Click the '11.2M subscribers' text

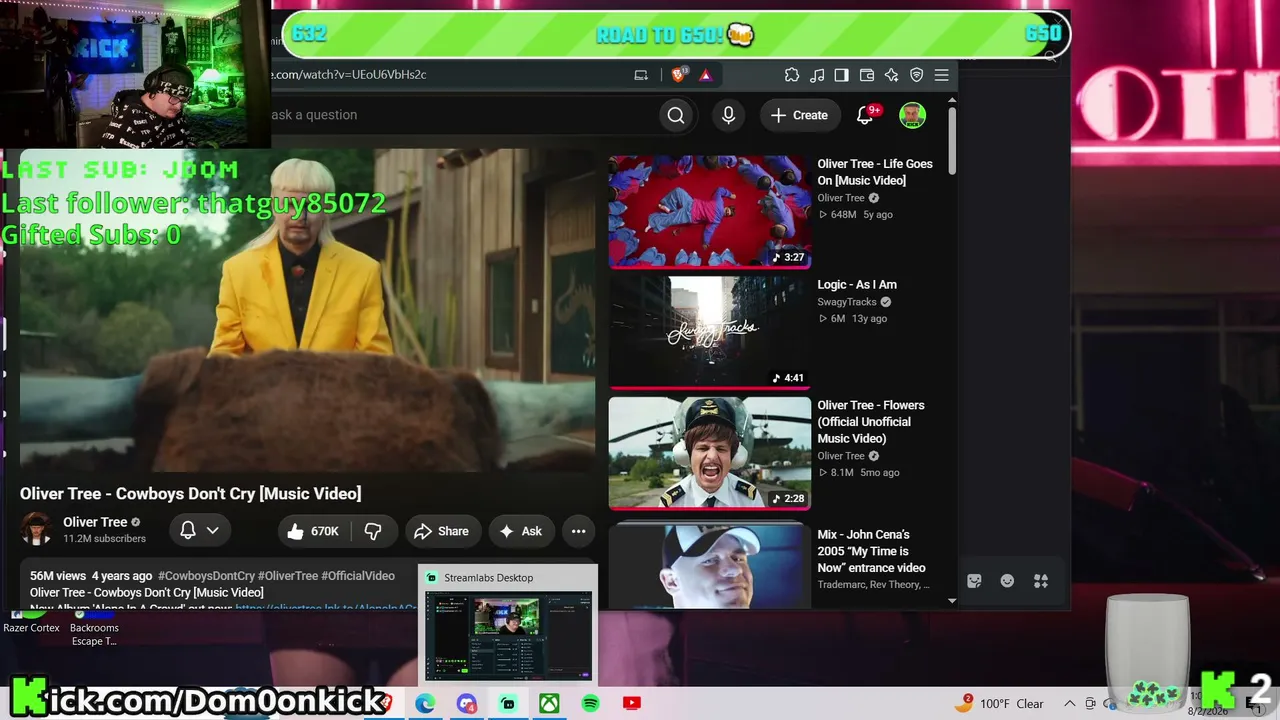click(104, 539)
